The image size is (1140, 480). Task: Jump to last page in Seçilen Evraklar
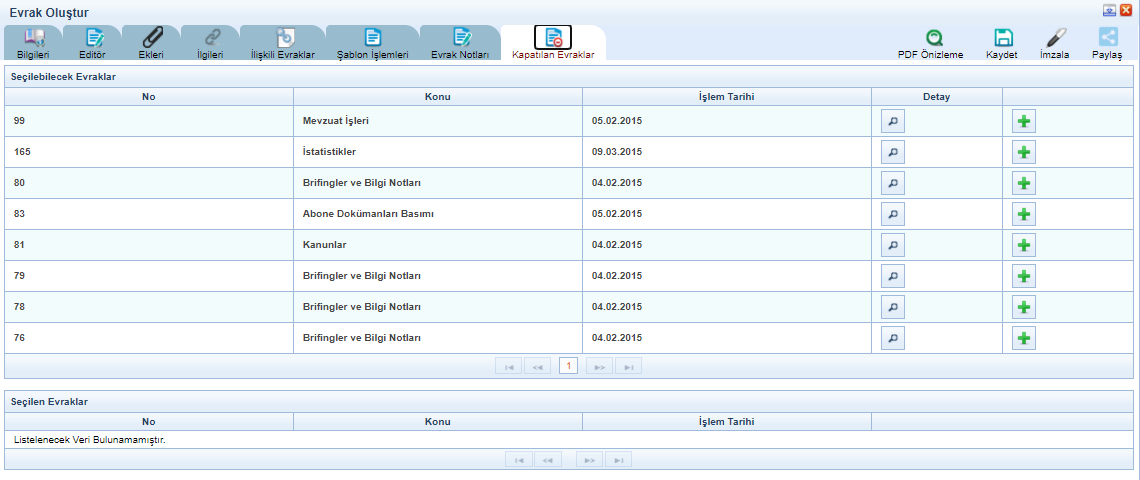pyautogui.click(x=618, y=460)
